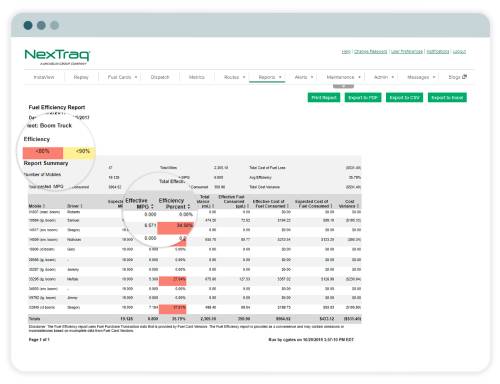Image resolution: width=500 pixels, height=384 pixels.
Task: Sort by Efficiency Percent column arrows
Action: click(189, 207)
